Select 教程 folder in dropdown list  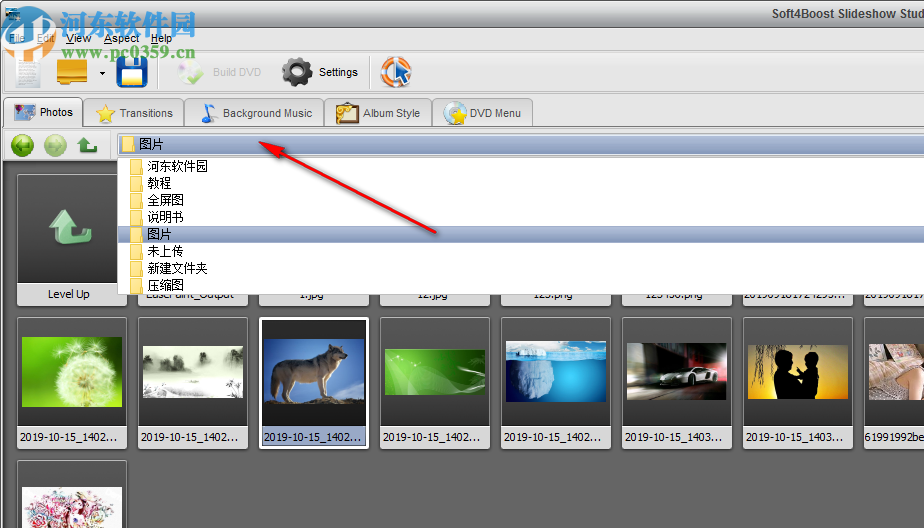pyautogui.click(x=521, y=183)
